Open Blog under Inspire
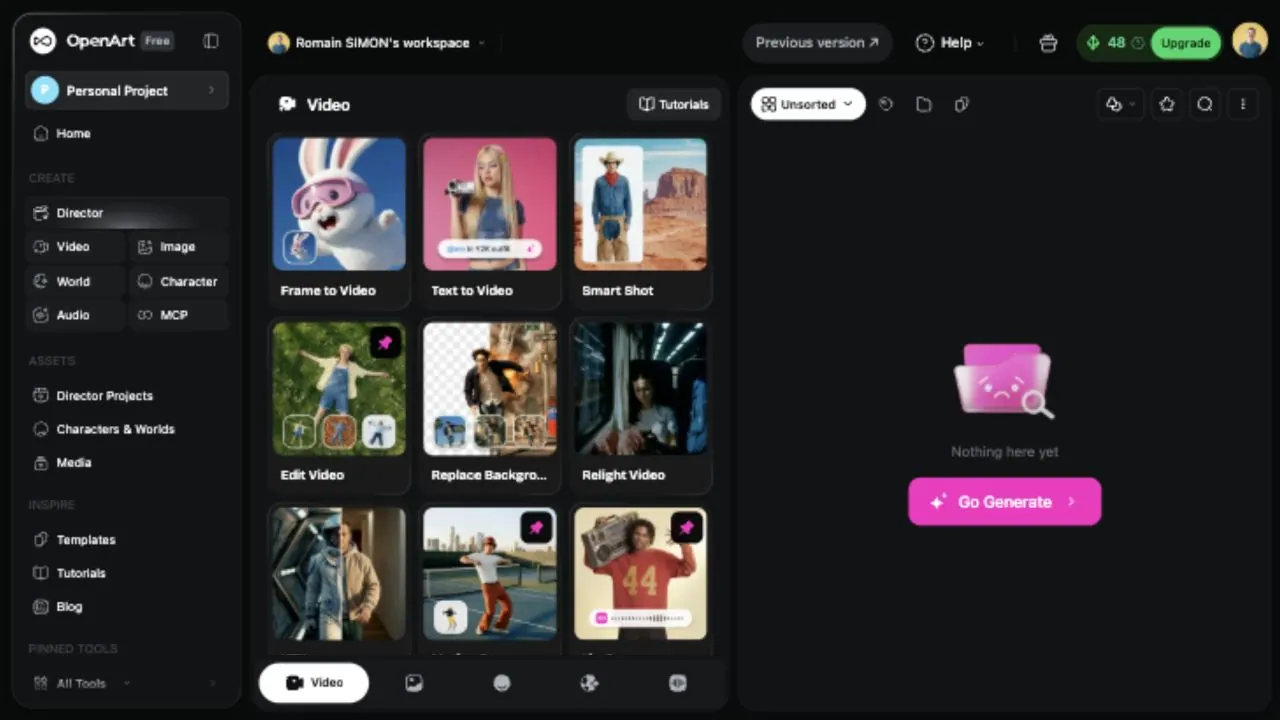Screen dimensions: 1280x720 126,607
